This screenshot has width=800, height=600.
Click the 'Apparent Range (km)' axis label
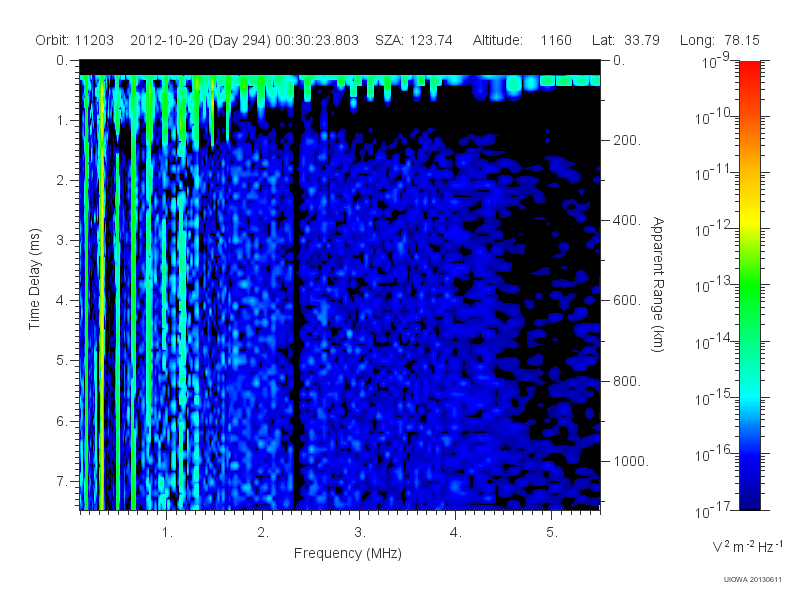point(658,285)
